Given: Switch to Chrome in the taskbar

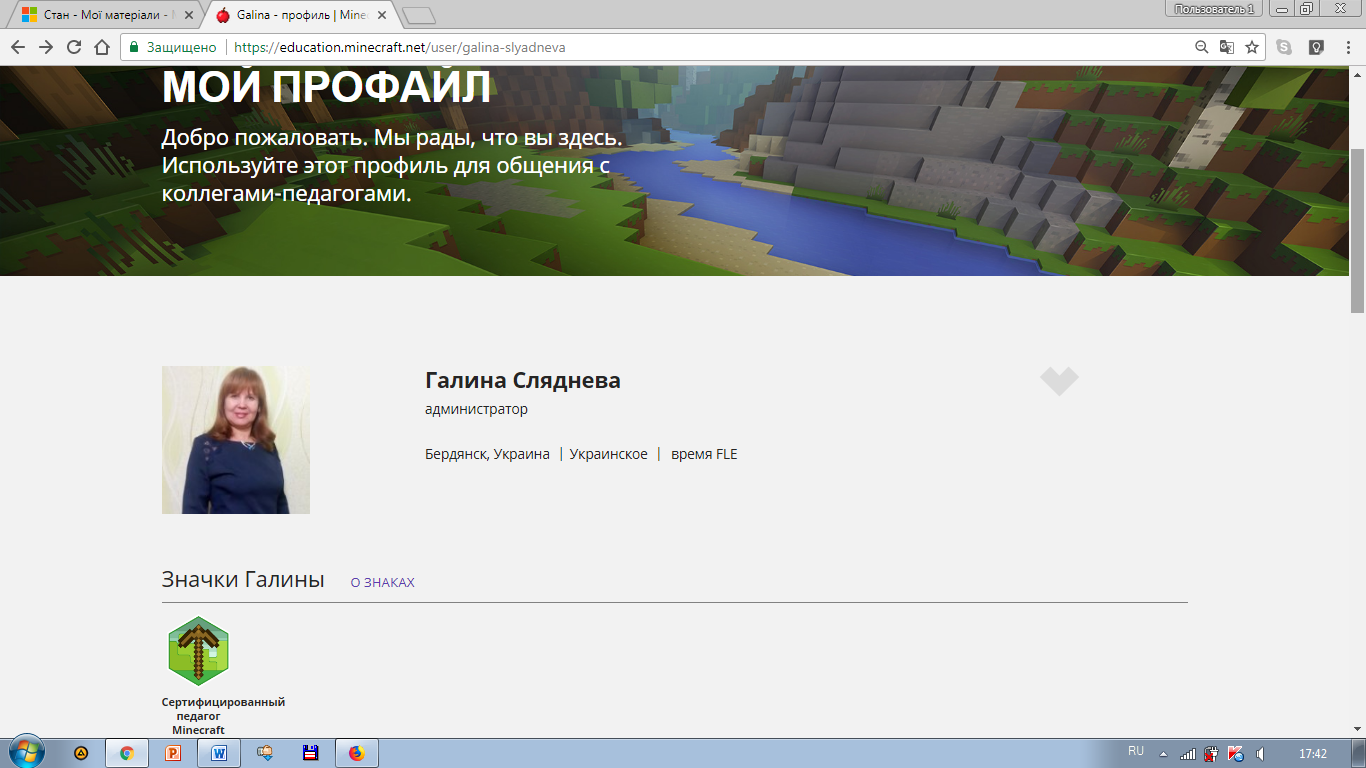Looking at the screenshot, I should pyautogui.click(x=127, y=753).
